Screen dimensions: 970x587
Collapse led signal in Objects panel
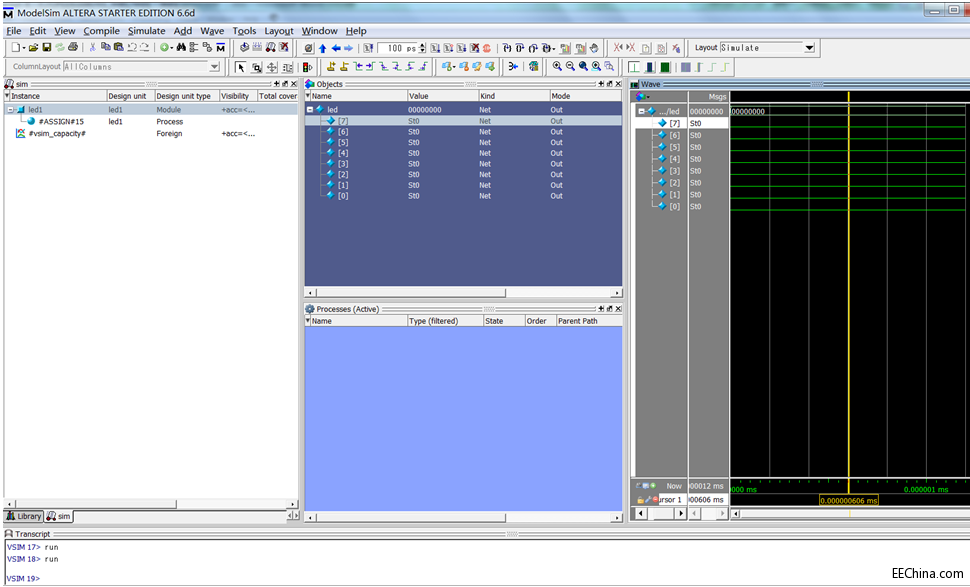[x=310, y=109]
